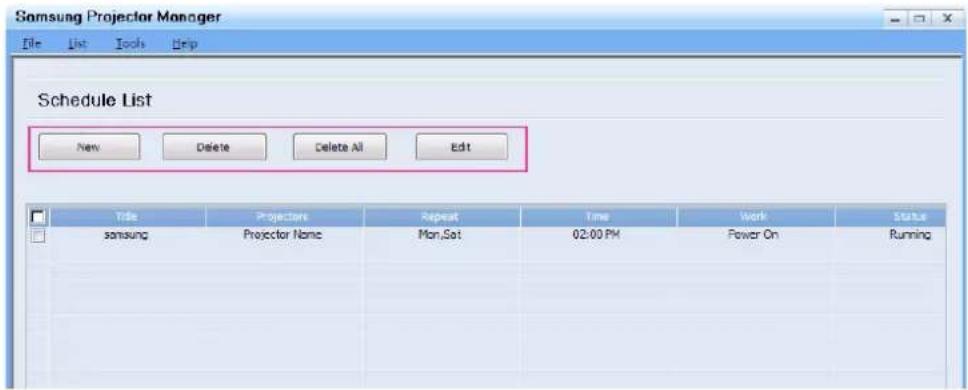Toggle the select-all checkbox in table header
Image resolution: width=968 pixels, height=390 pixels.
pos(38,217)
